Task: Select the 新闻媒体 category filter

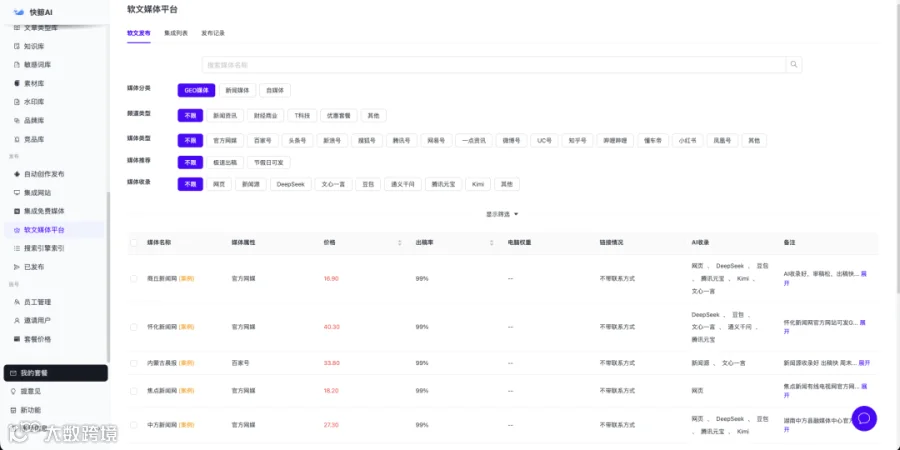Action: click(238, 90)
